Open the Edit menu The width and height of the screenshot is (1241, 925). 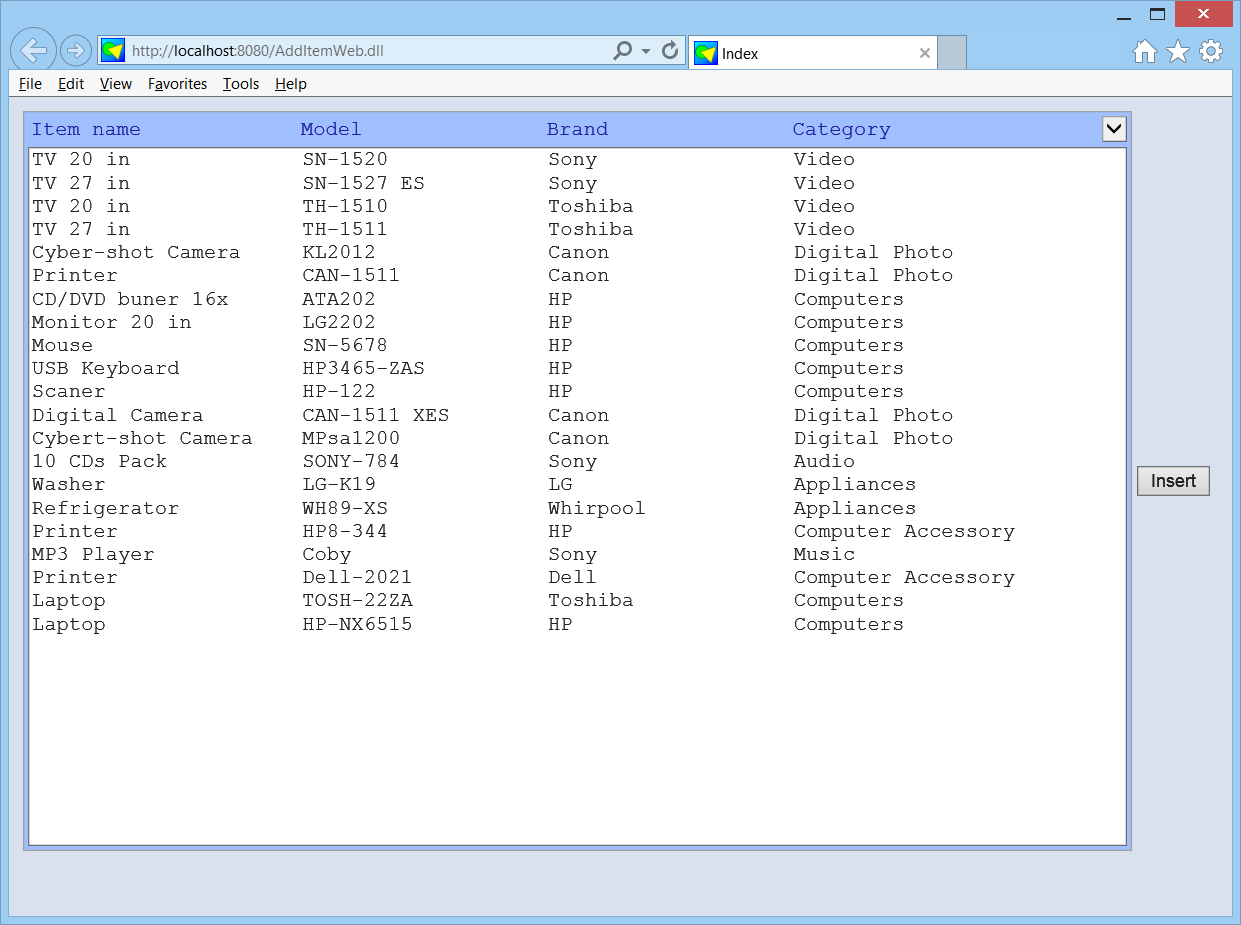pos(71,84)
